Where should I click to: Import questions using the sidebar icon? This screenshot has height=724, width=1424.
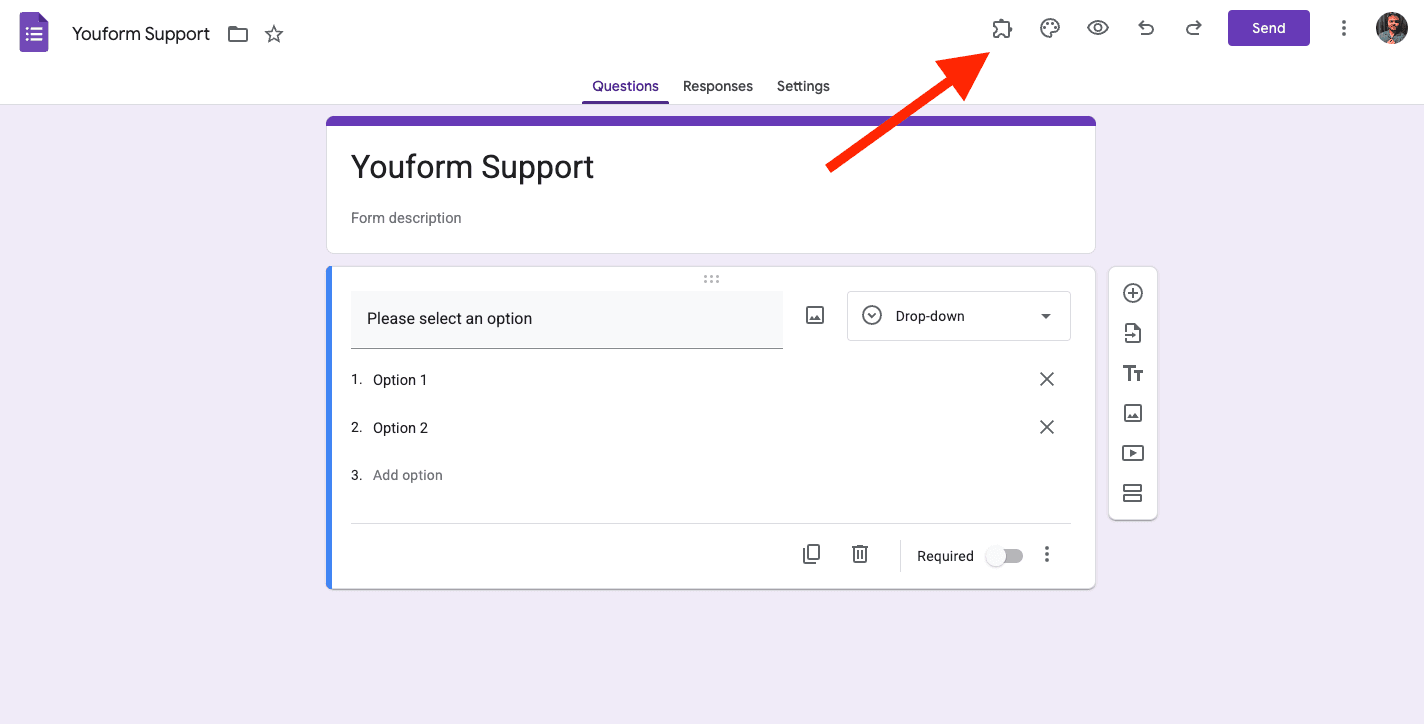pyautogui.click(x=1132, y=332)
